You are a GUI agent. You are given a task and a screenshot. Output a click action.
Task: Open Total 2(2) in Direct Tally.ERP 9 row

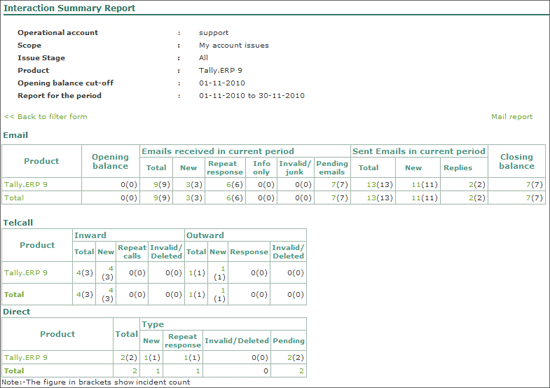129,357
